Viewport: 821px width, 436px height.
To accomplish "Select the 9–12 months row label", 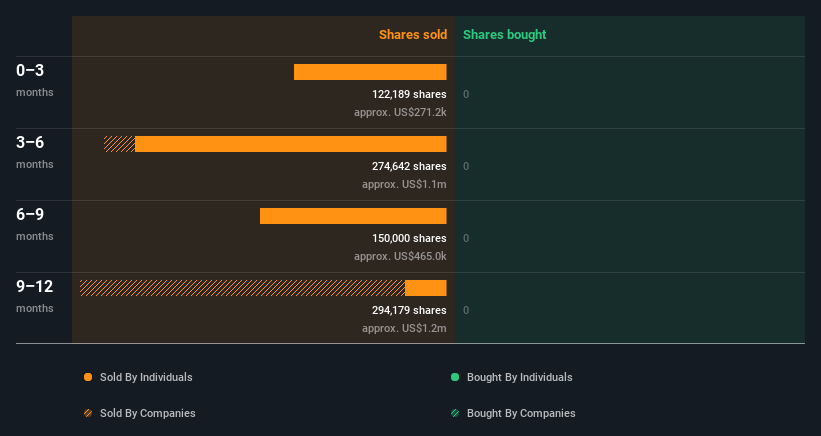I will pos(35,297).
